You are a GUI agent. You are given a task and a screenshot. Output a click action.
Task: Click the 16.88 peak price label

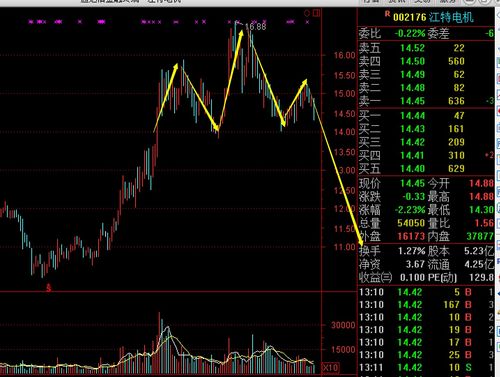256,27
